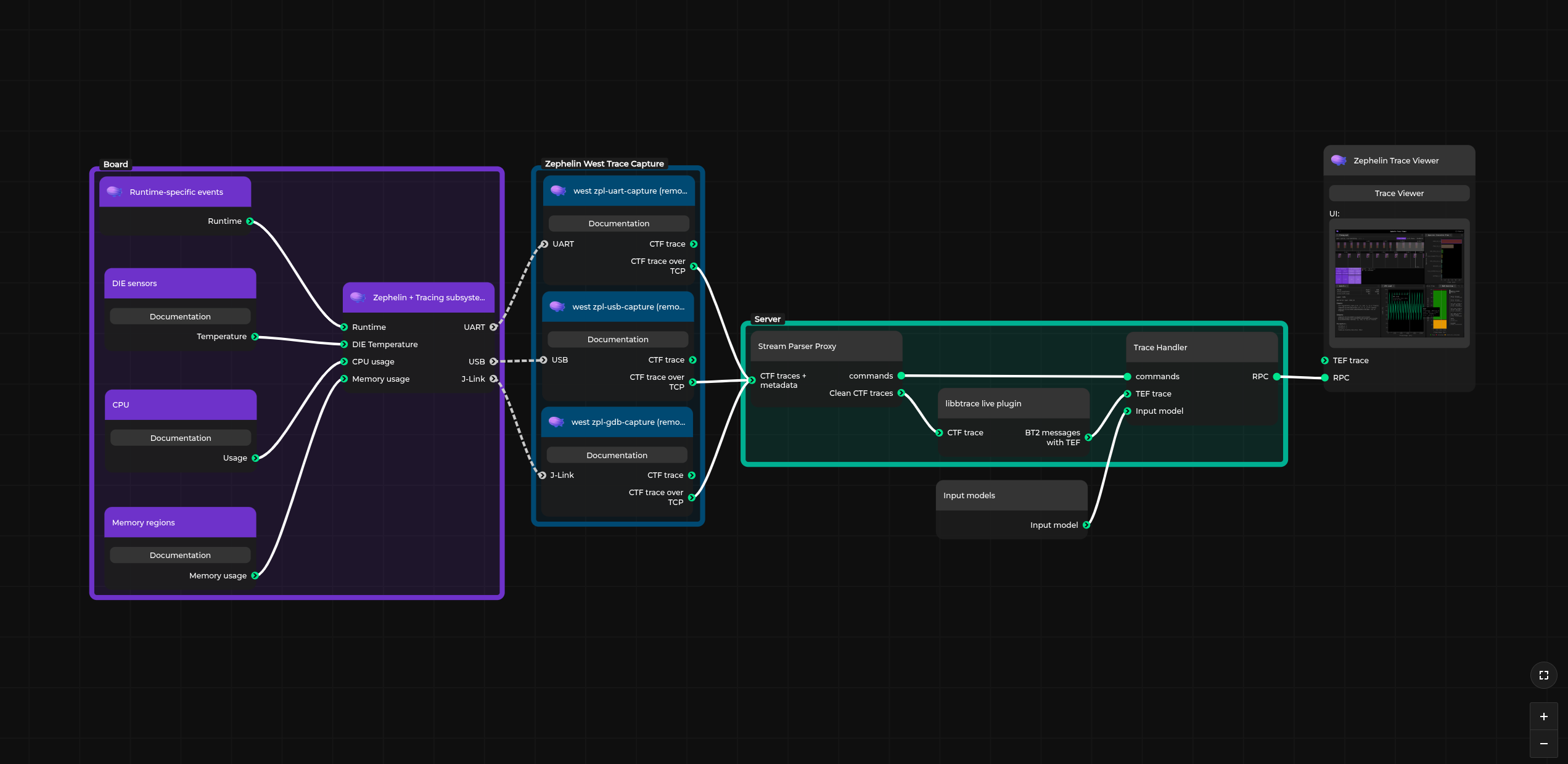Click the west zpl-gdb-capture node logo icon
Viewport: 1568px width, 764px height.
(556, 422)
